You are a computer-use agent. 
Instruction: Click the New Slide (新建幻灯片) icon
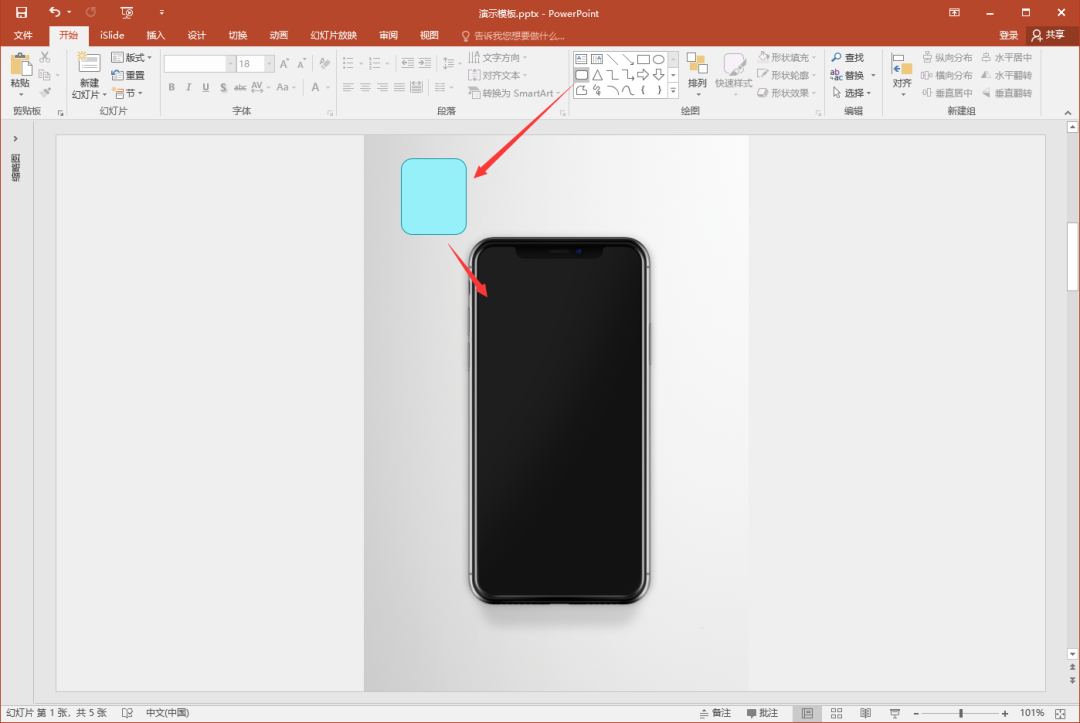click(89, 63)
